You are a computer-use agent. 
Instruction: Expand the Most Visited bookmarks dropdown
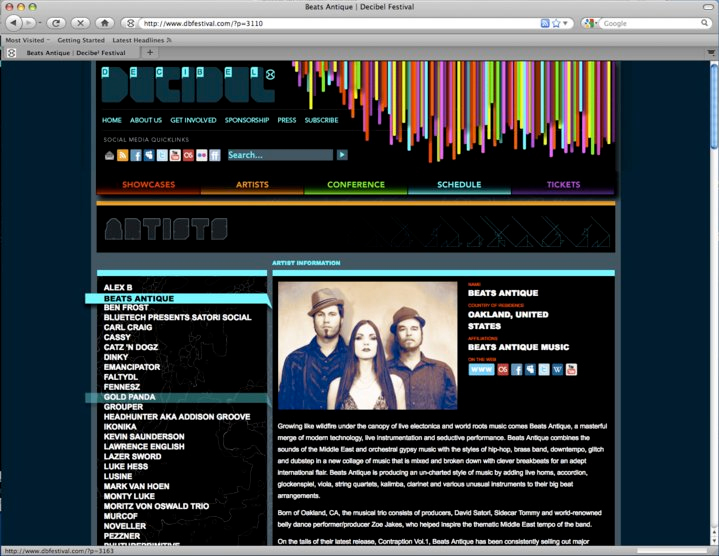(27, 40)
